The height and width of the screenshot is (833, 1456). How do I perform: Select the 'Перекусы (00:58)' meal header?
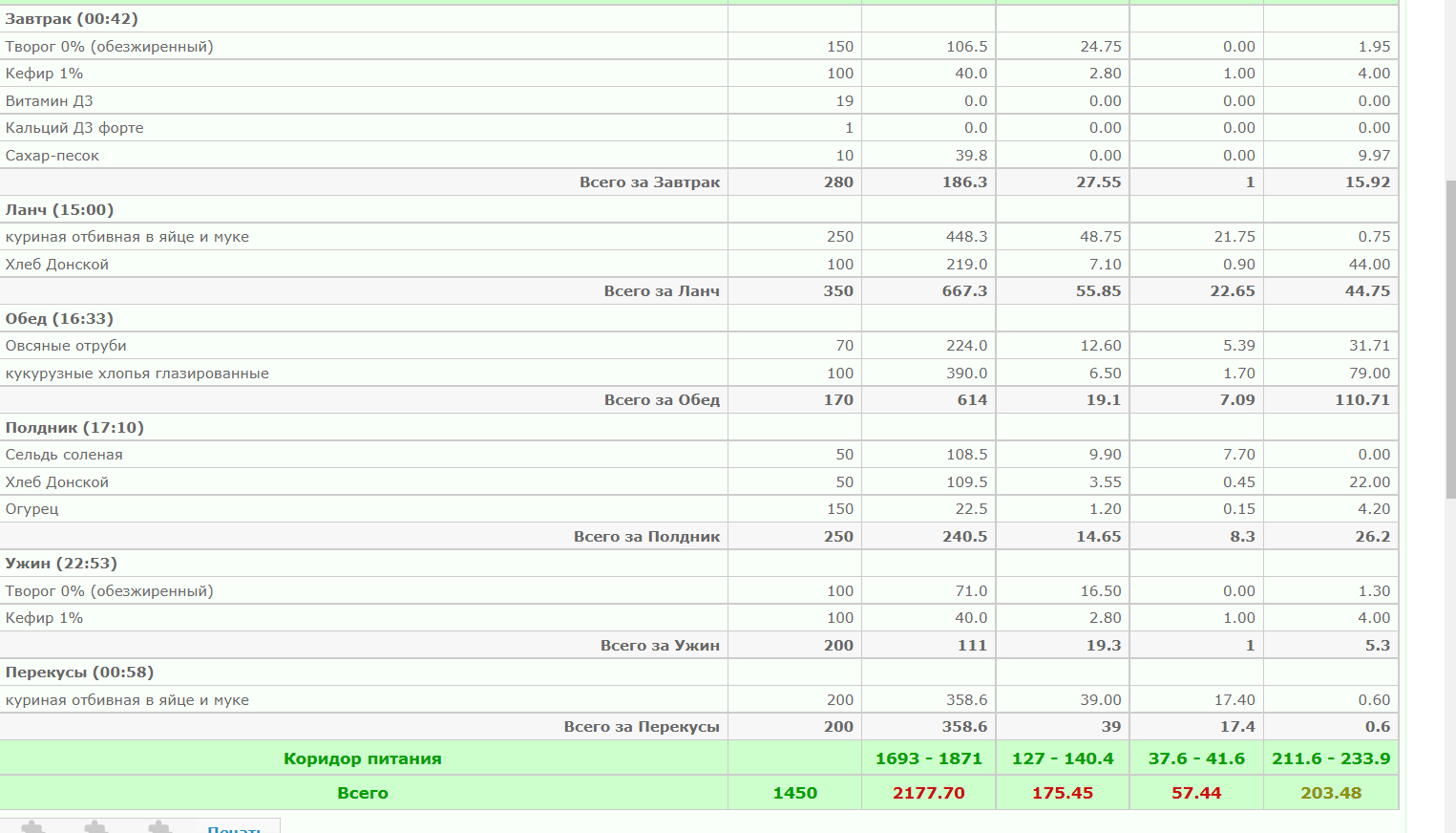click(x=79, y=672)
